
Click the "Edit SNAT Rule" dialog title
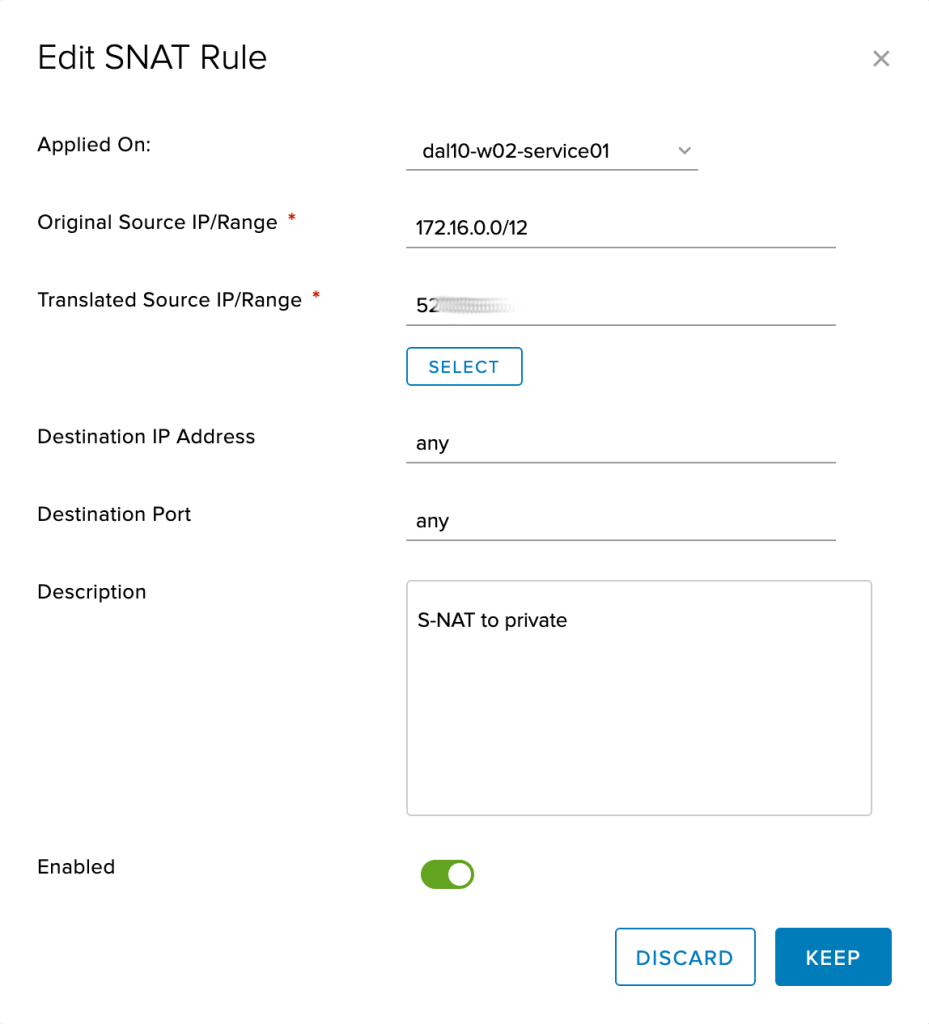point(152,58)
